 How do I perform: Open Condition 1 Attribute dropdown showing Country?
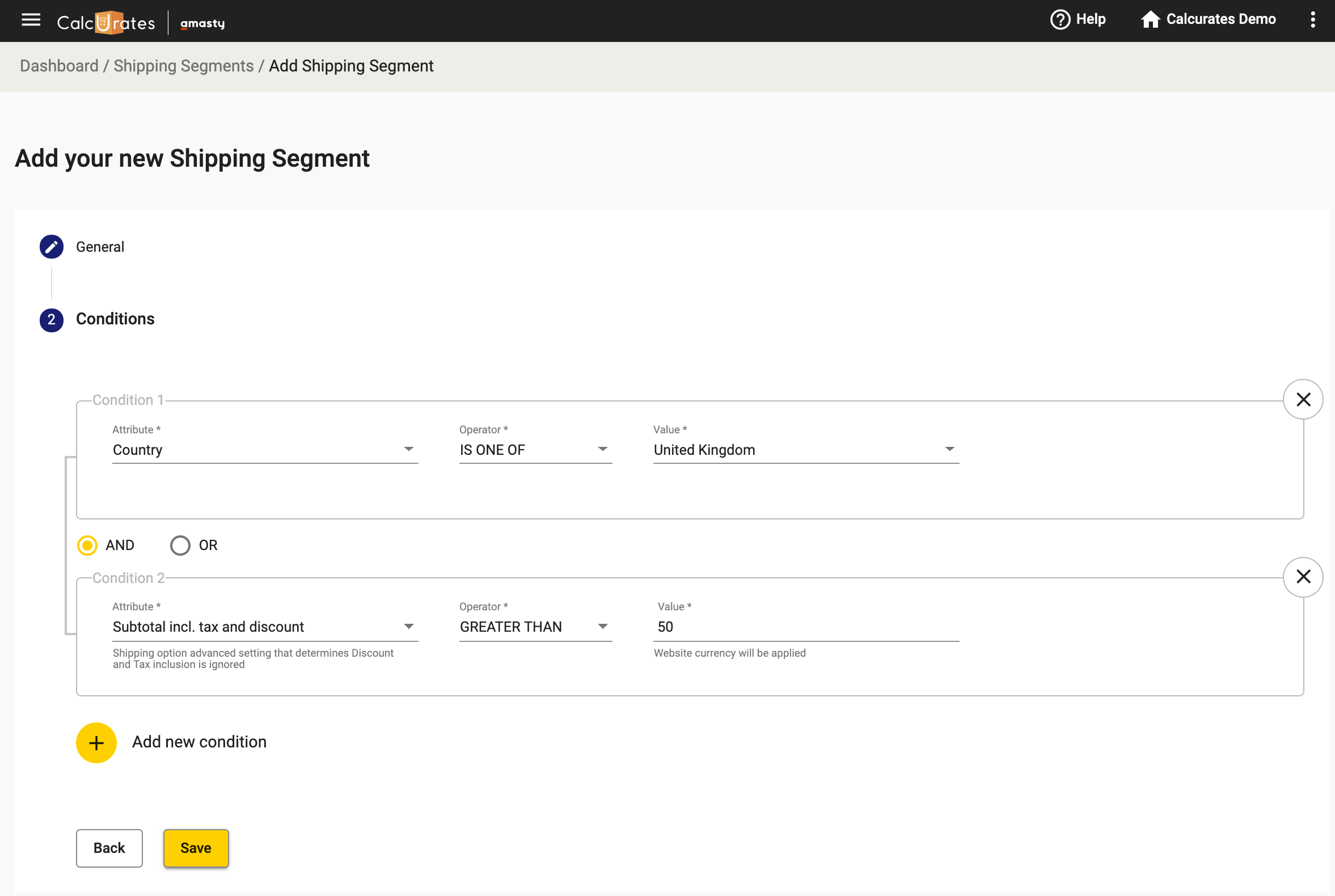tap(265, 450)
